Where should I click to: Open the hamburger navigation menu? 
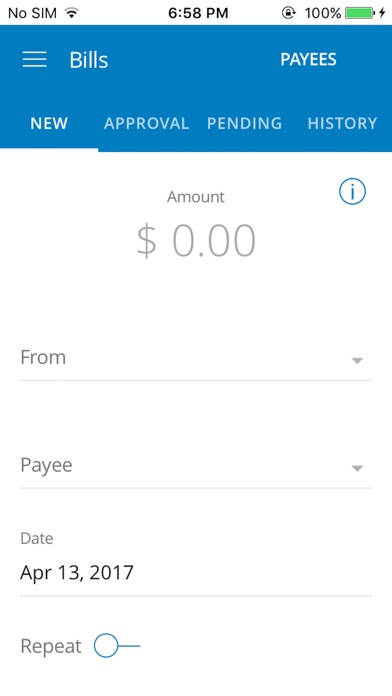coord(35,59)
